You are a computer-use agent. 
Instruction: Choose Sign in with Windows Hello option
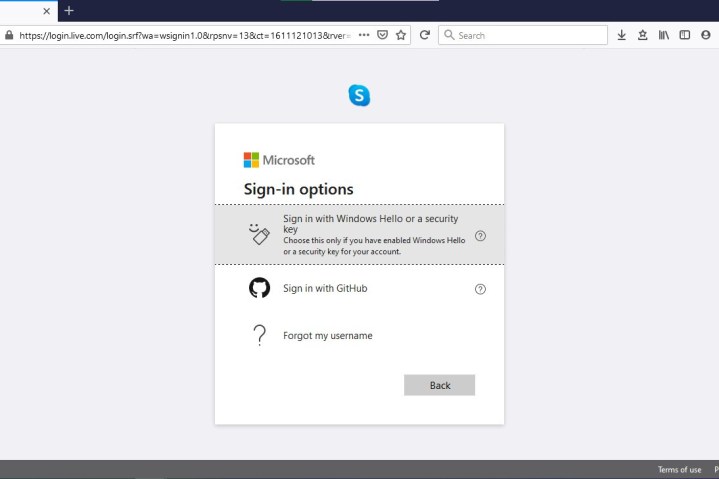(x=360, y=235)
